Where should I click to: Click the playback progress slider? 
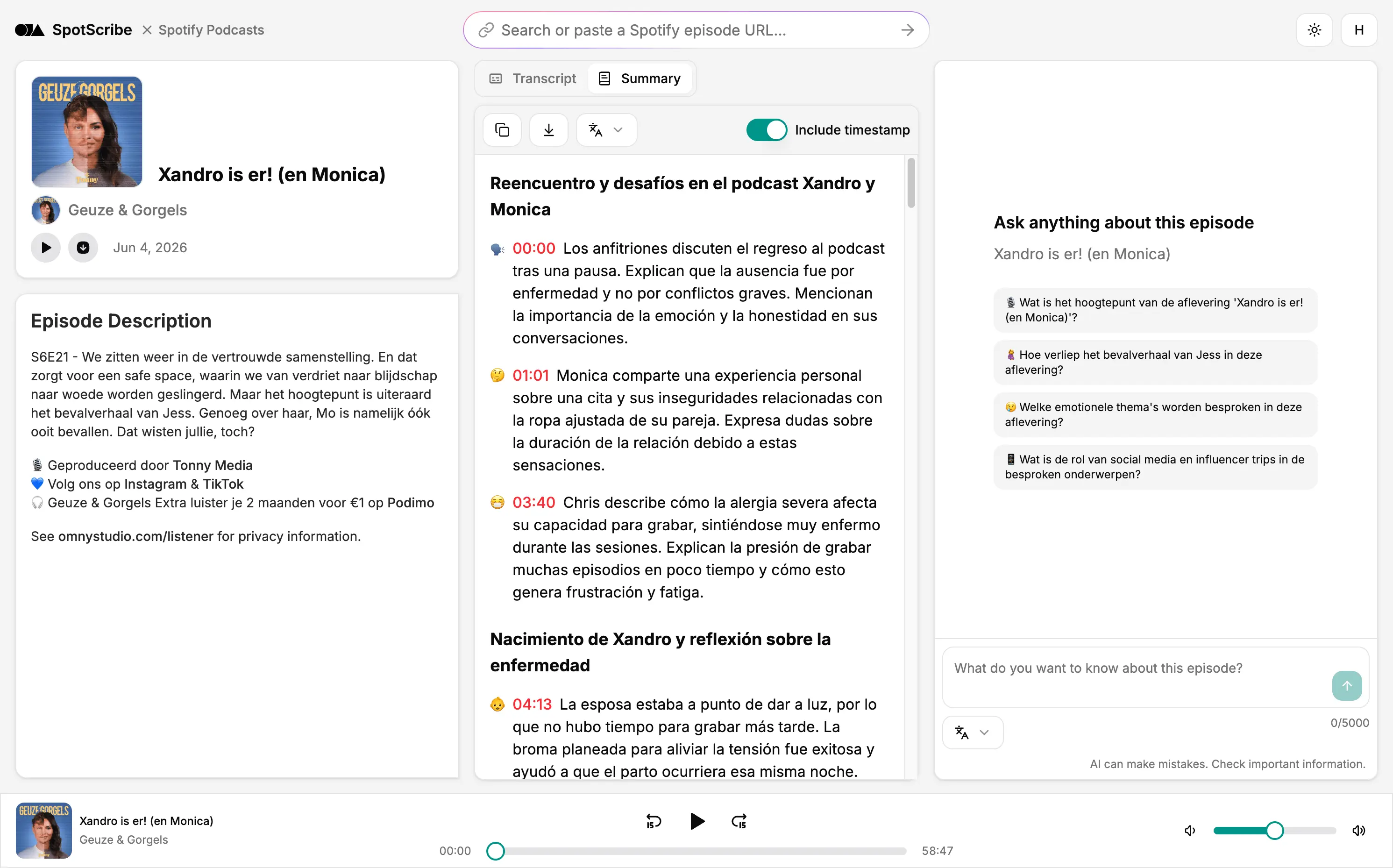point(696,851)
